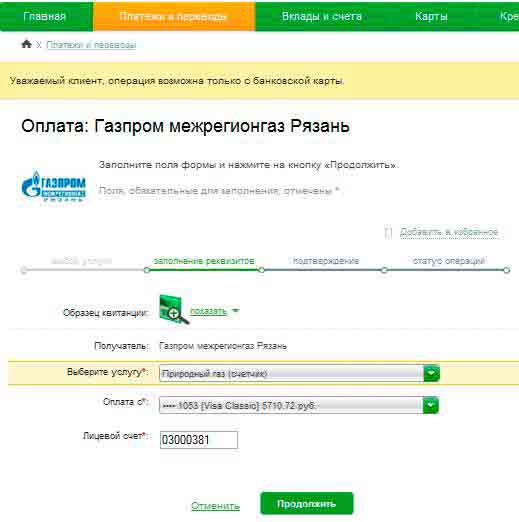Switch to the Платежи и переводы tab
This screenshot has height=522, width=519.
(174, 16)
